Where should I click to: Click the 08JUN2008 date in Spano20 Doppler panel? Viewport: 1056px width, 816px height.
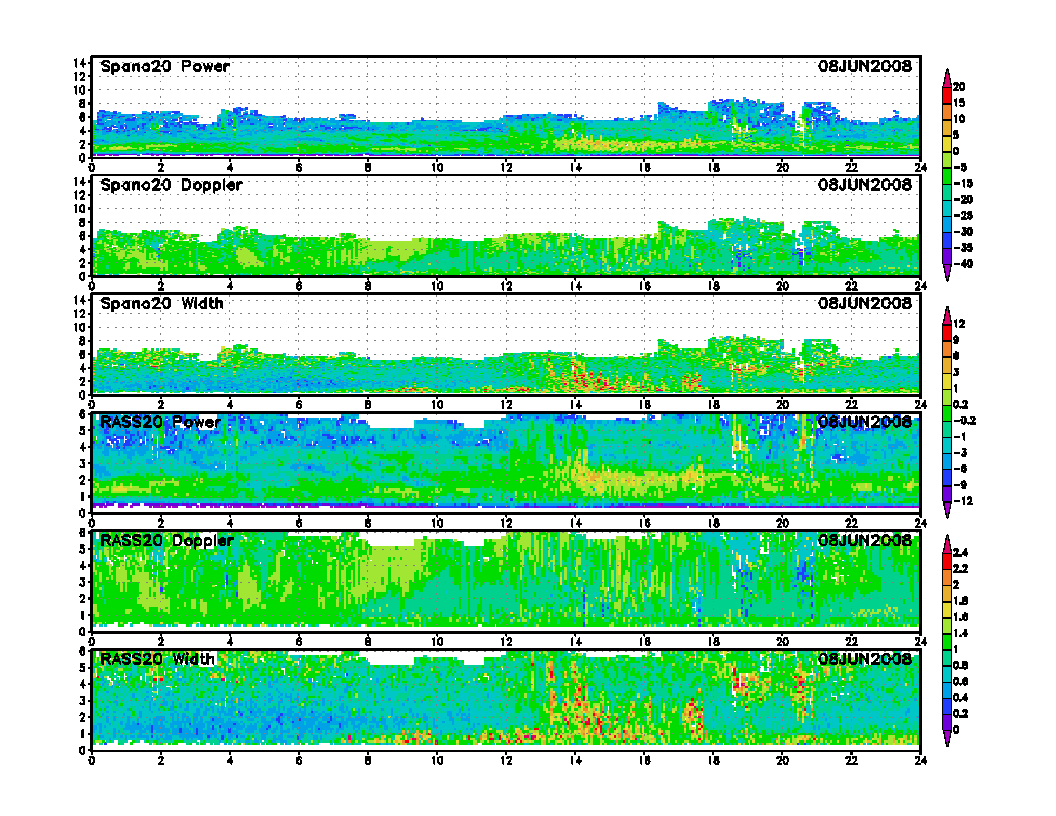coord(865,185)
